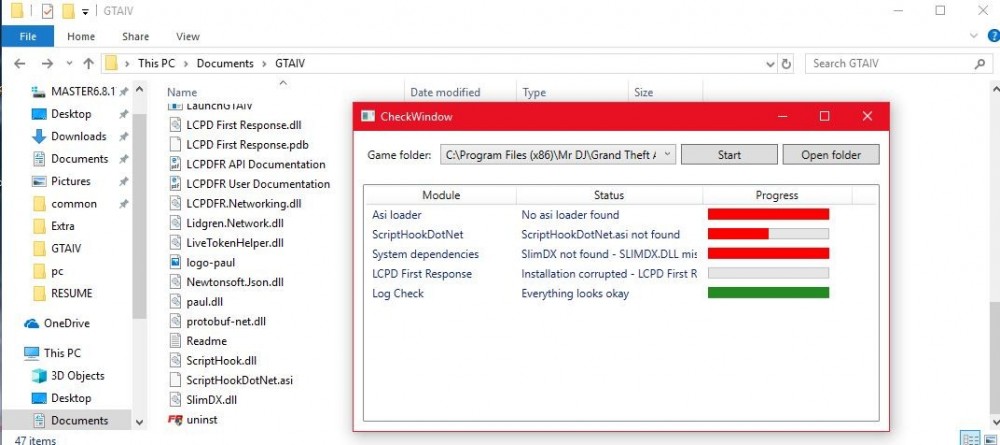The width and height of the screenshot is (1000, 445).
Task: Click the Status column header in CheckWindow
Action: 609,195
